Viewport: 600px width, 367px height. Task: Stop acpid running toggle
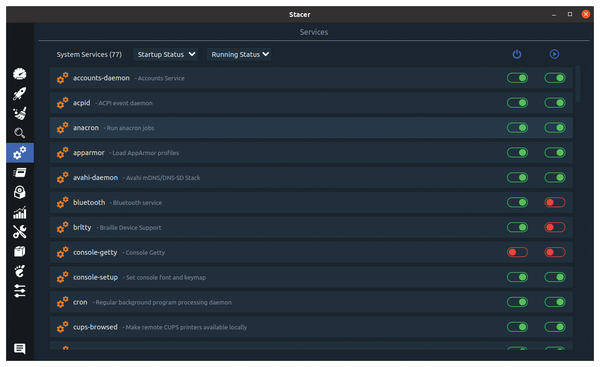click(x=555, y=103)
